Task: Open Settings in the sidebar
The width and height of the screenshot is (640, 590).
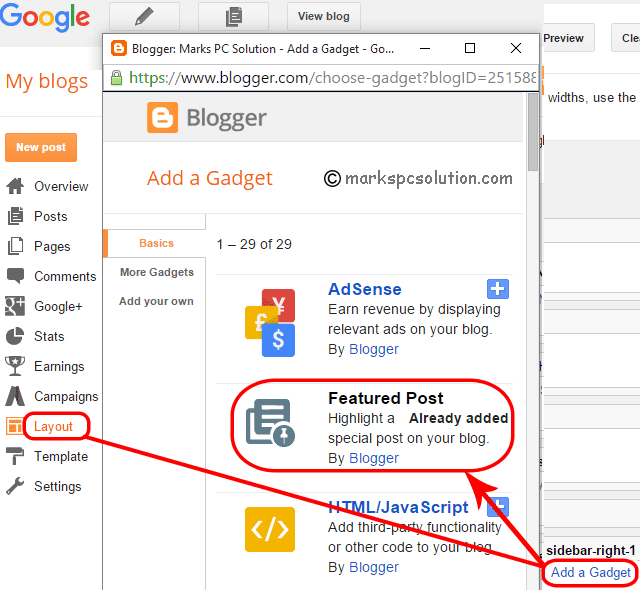Action: click(x=58, y=486)
